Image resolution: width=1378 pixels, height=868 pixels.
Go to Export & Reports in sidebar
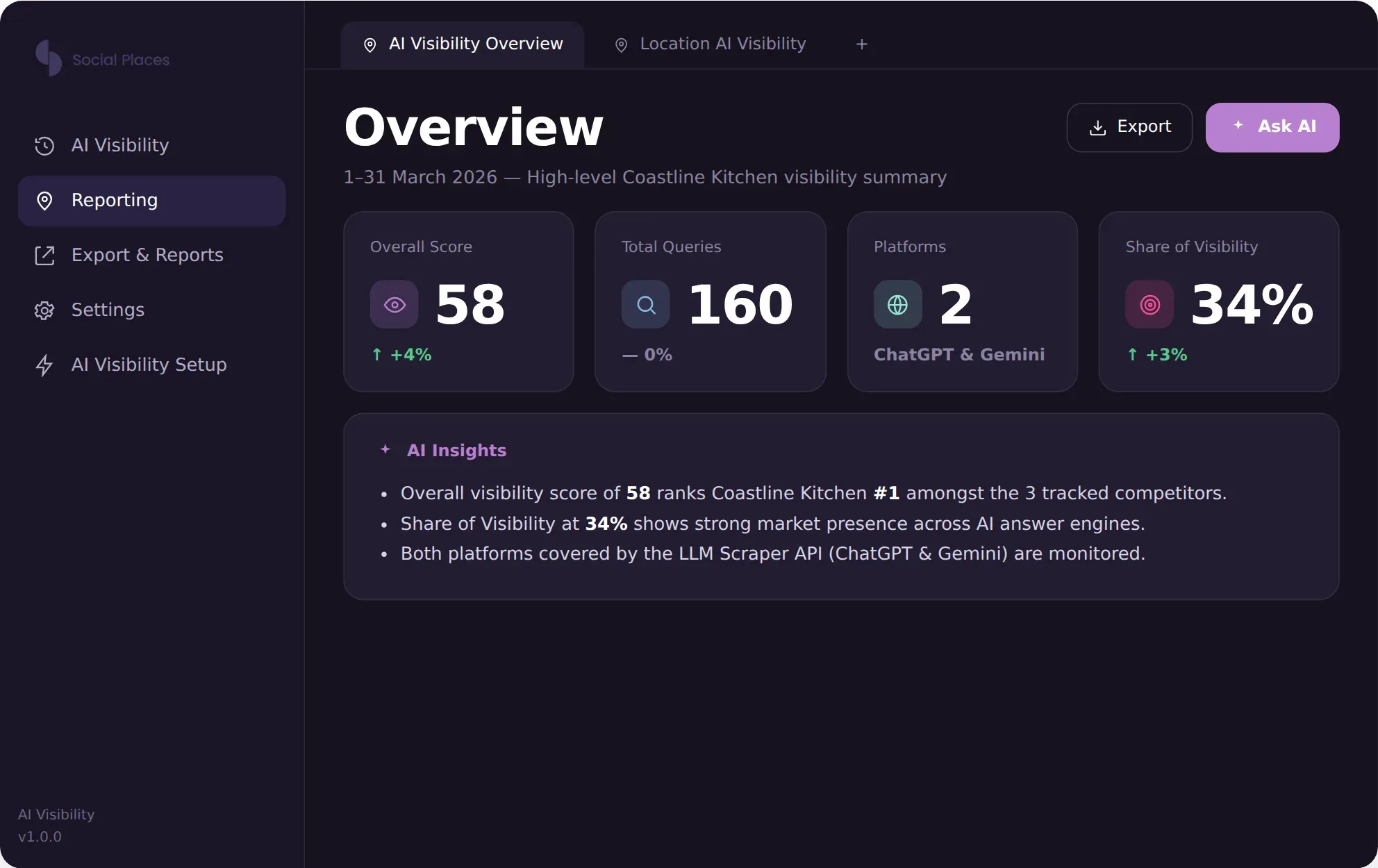pyautogui.click(x=151, y=255)
